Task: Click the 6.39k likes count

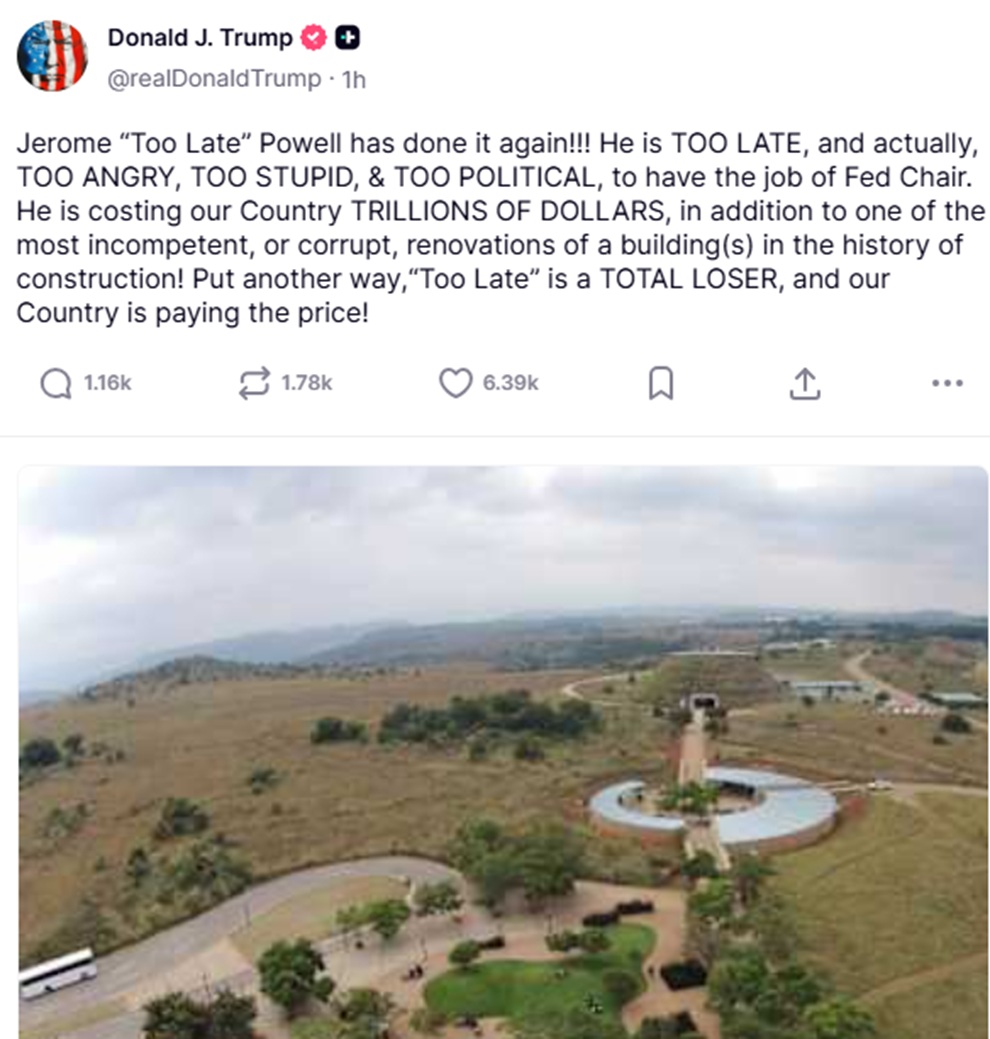Action: point(510,383)
